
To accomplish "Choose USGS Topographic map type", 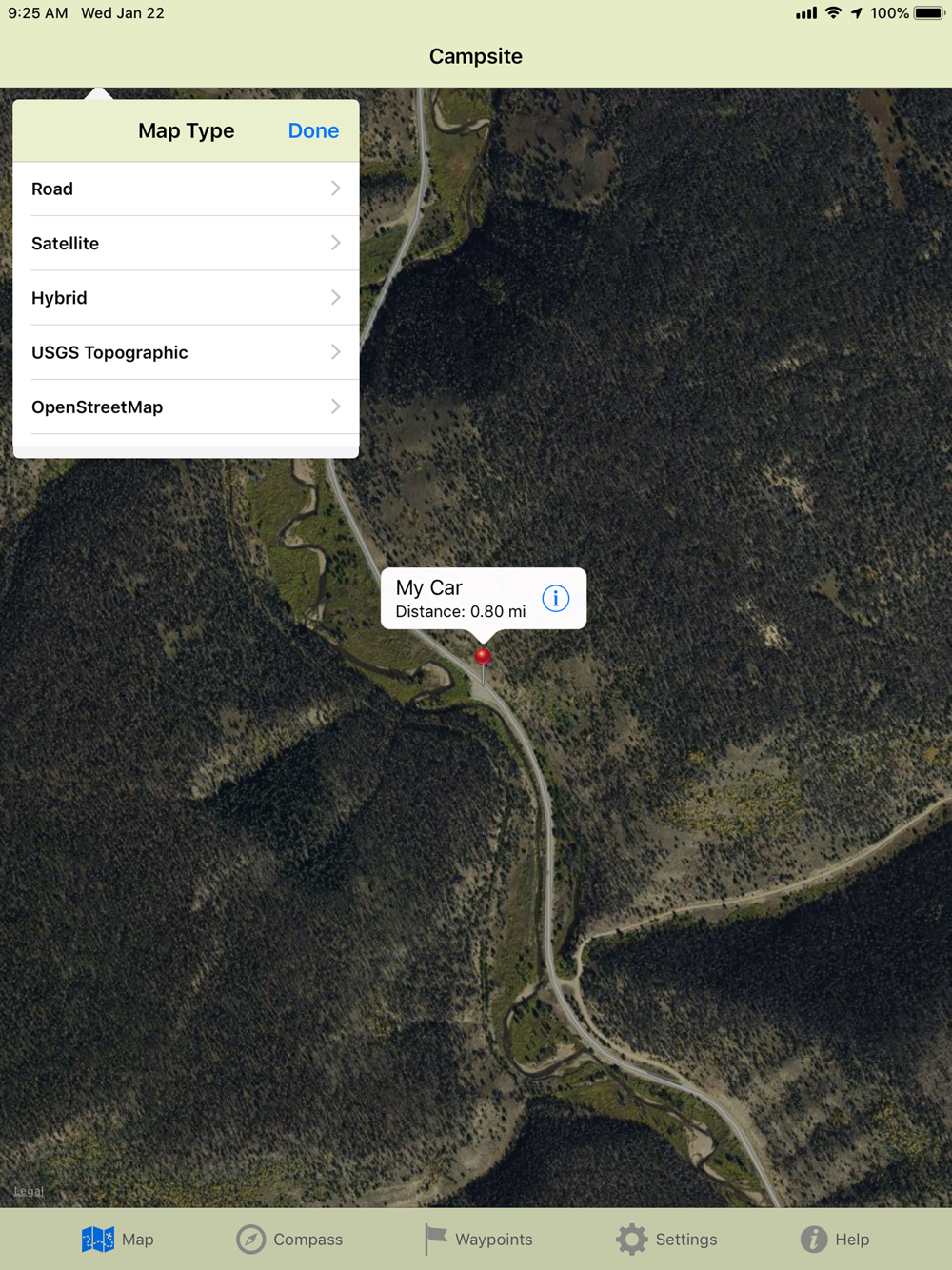I will 186,352.
